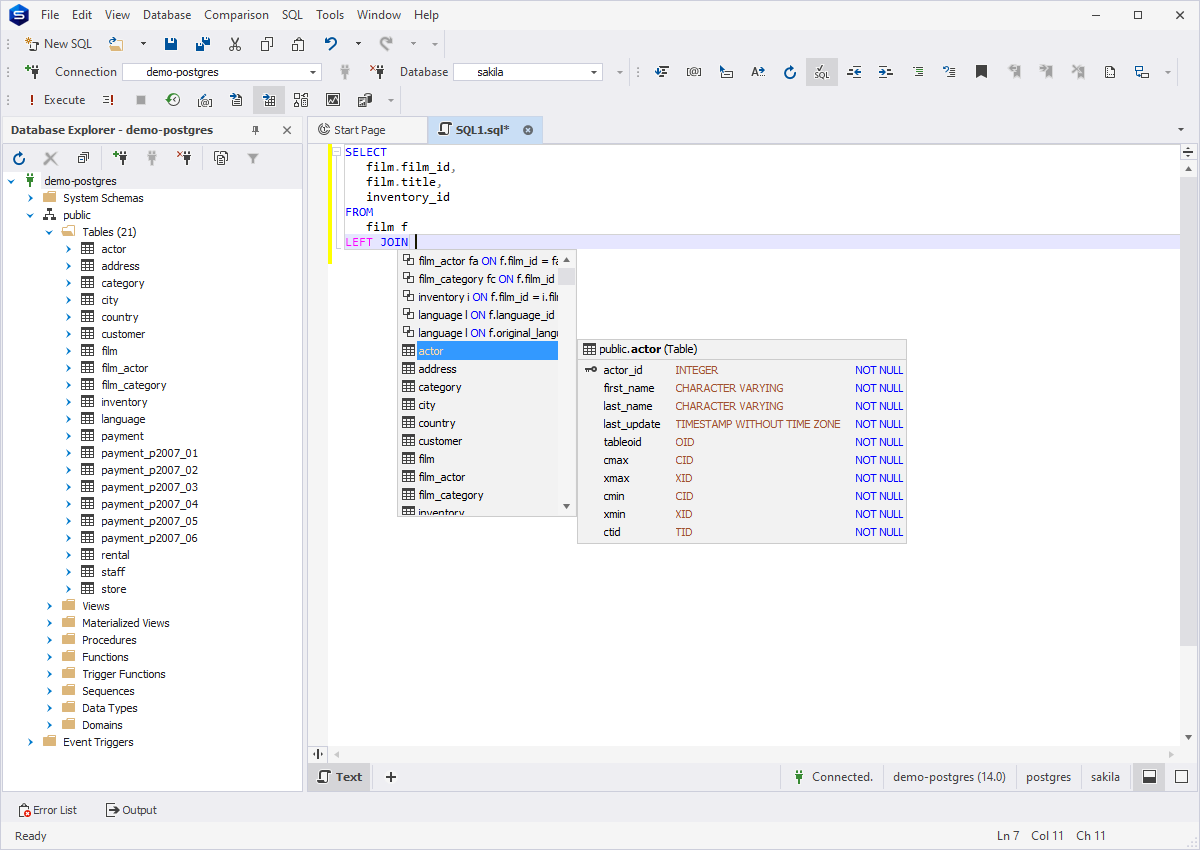The image size is (1200, 850).
Task: Click the Undo arrow icon
Action: tap(331, 44)
